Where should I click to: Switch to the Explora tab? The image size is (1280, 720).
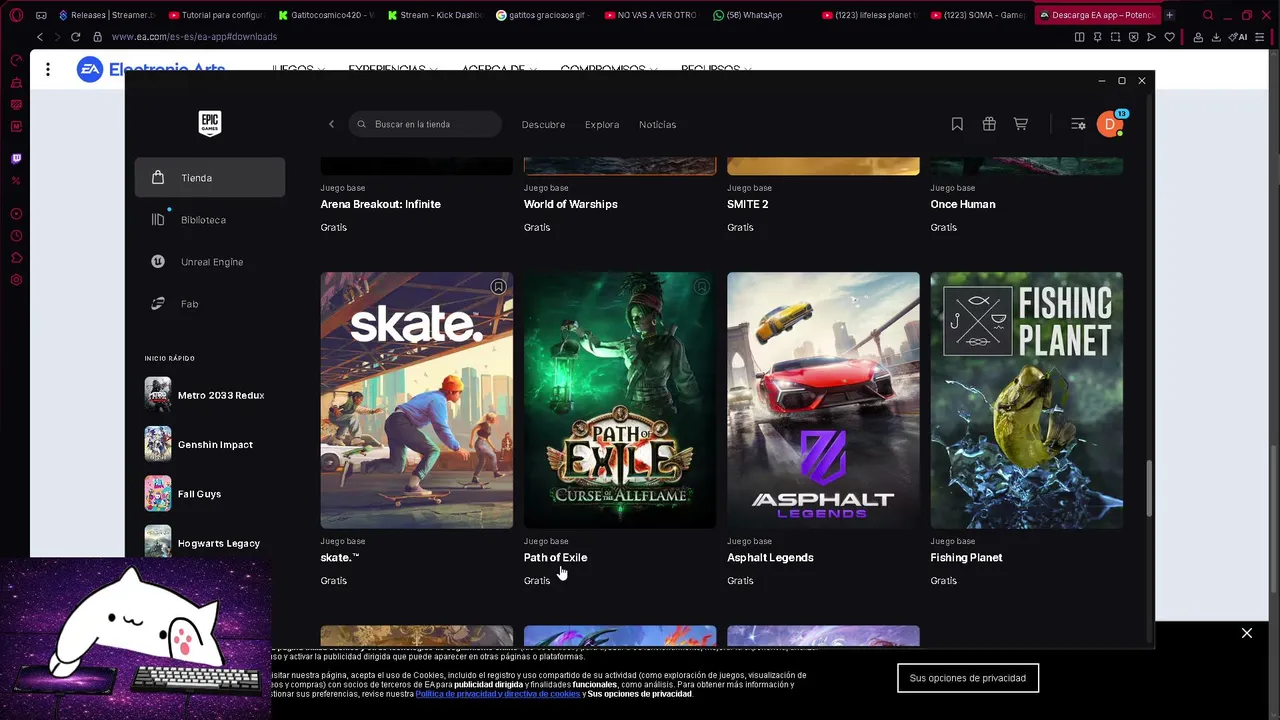pos(602,125)
